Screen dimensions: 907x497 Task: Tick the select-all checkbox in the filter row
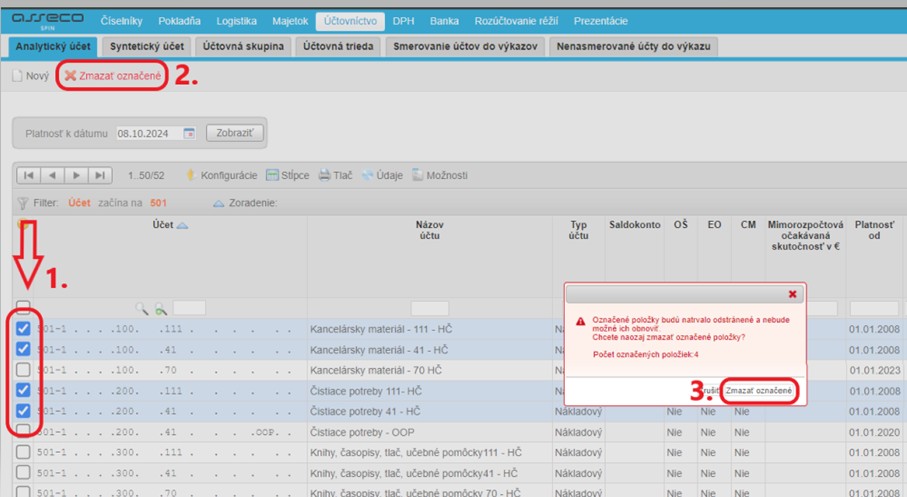pos(23,308)
